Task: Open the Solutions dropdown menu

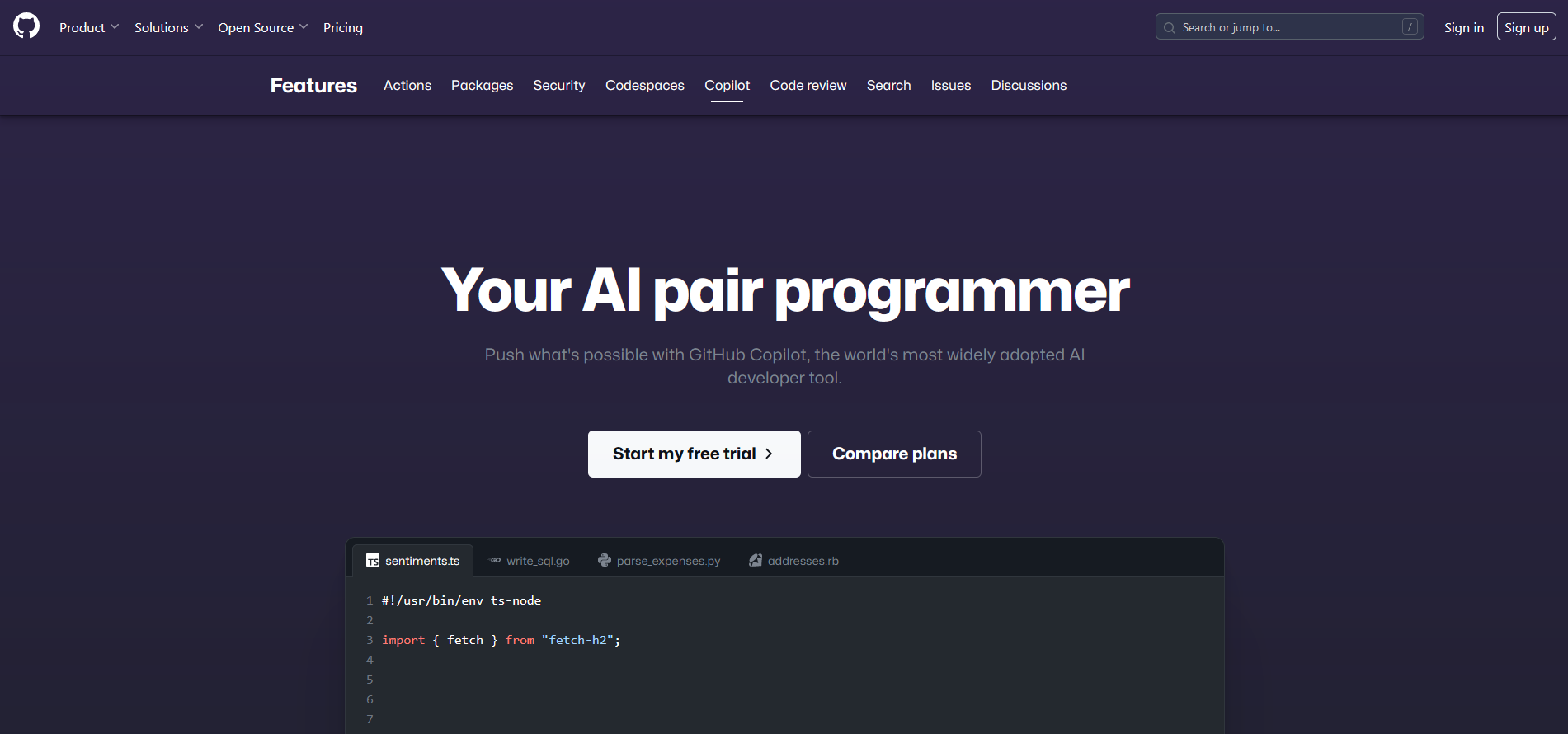Action: (x=168, y=27)
